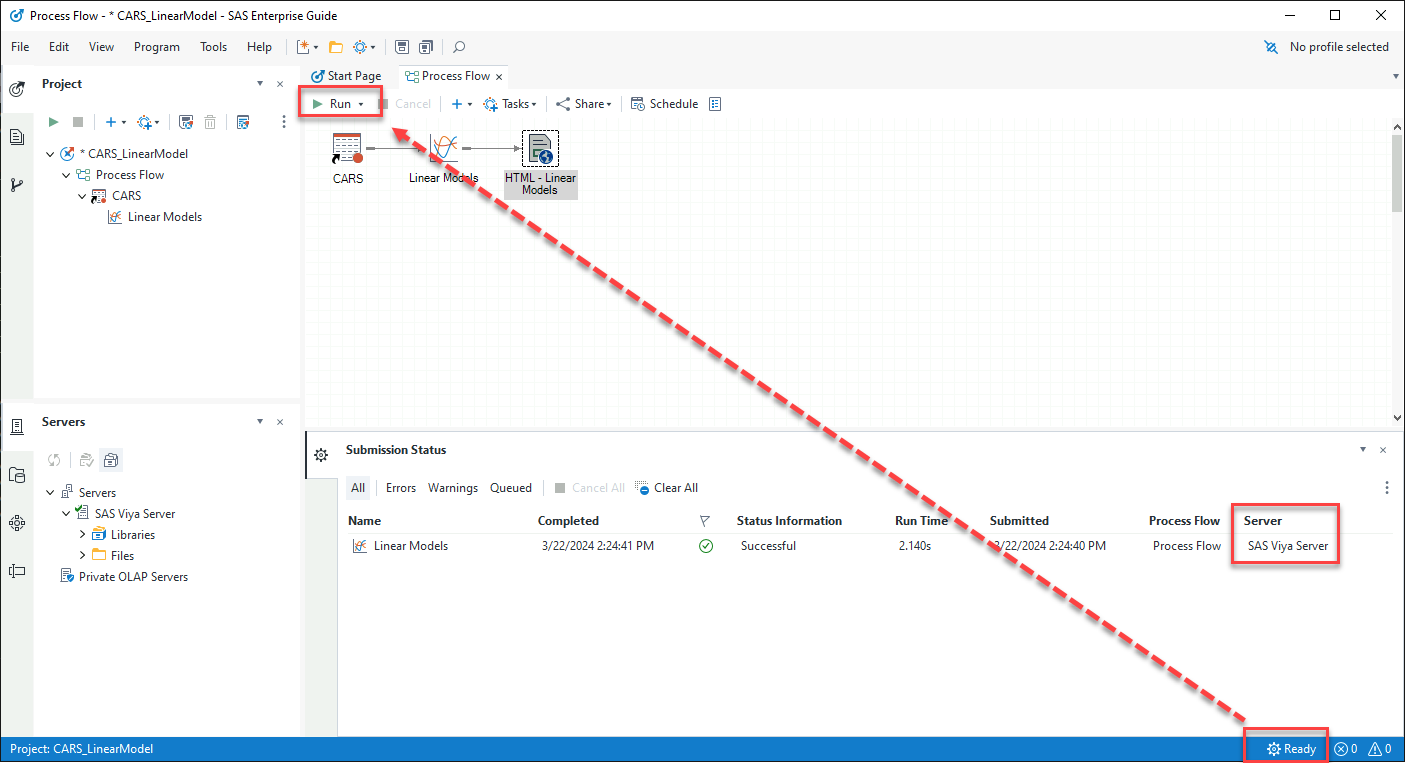Click the open folder icon in main toolbar
The width and height of the screenshot is (1405, 763).
(x=336, y=47)
